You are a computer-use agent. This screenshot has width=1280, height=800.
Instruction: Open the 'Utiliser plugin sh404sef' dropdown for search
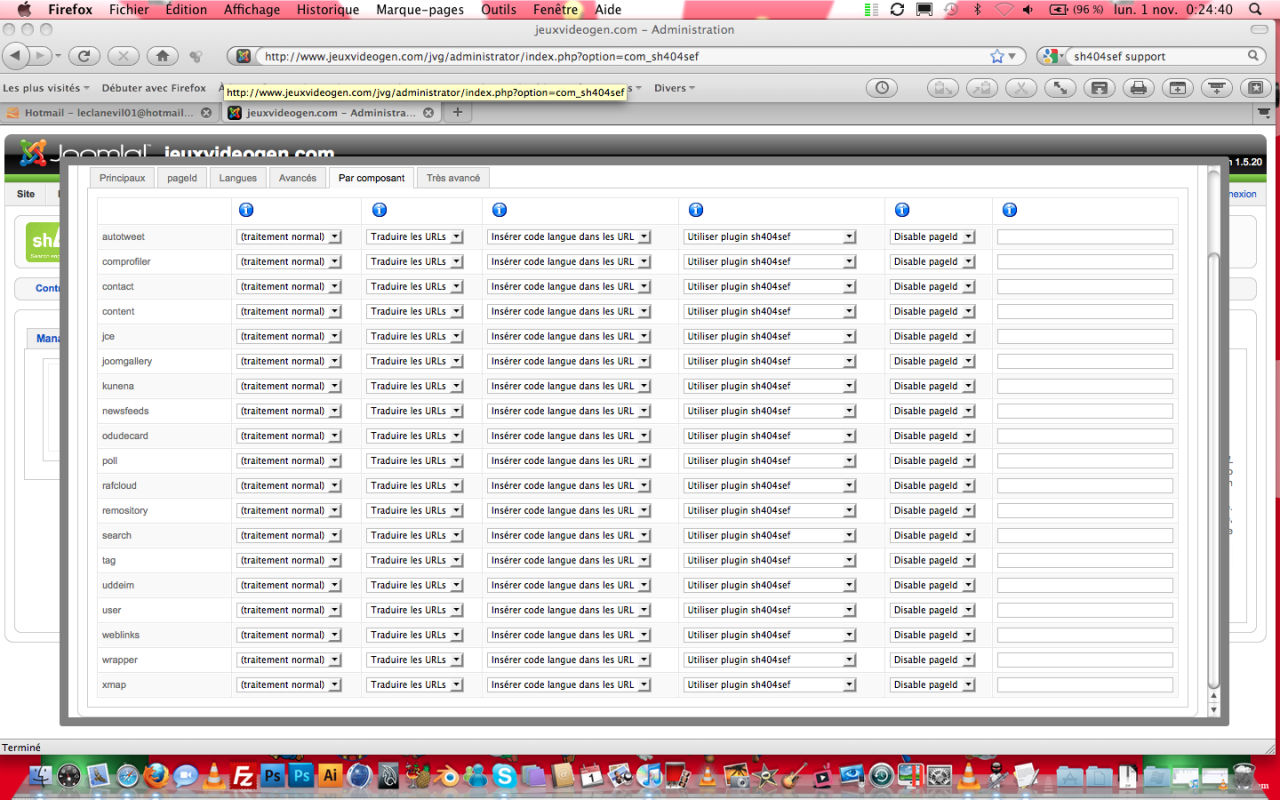(770, 536)
